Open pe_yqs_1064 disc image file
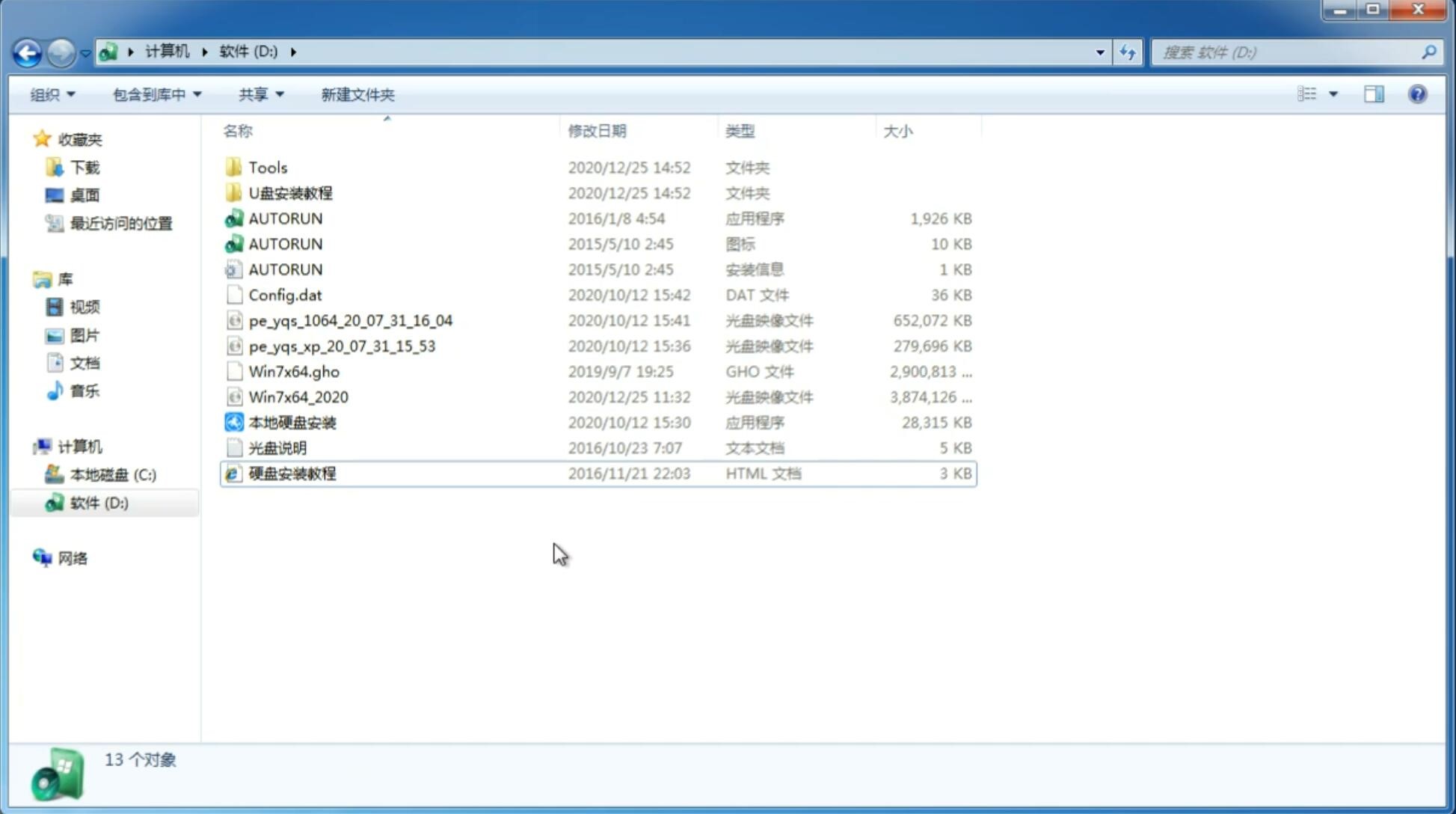Viewport: 1456px width, 814px height. [x=350, y=320]
